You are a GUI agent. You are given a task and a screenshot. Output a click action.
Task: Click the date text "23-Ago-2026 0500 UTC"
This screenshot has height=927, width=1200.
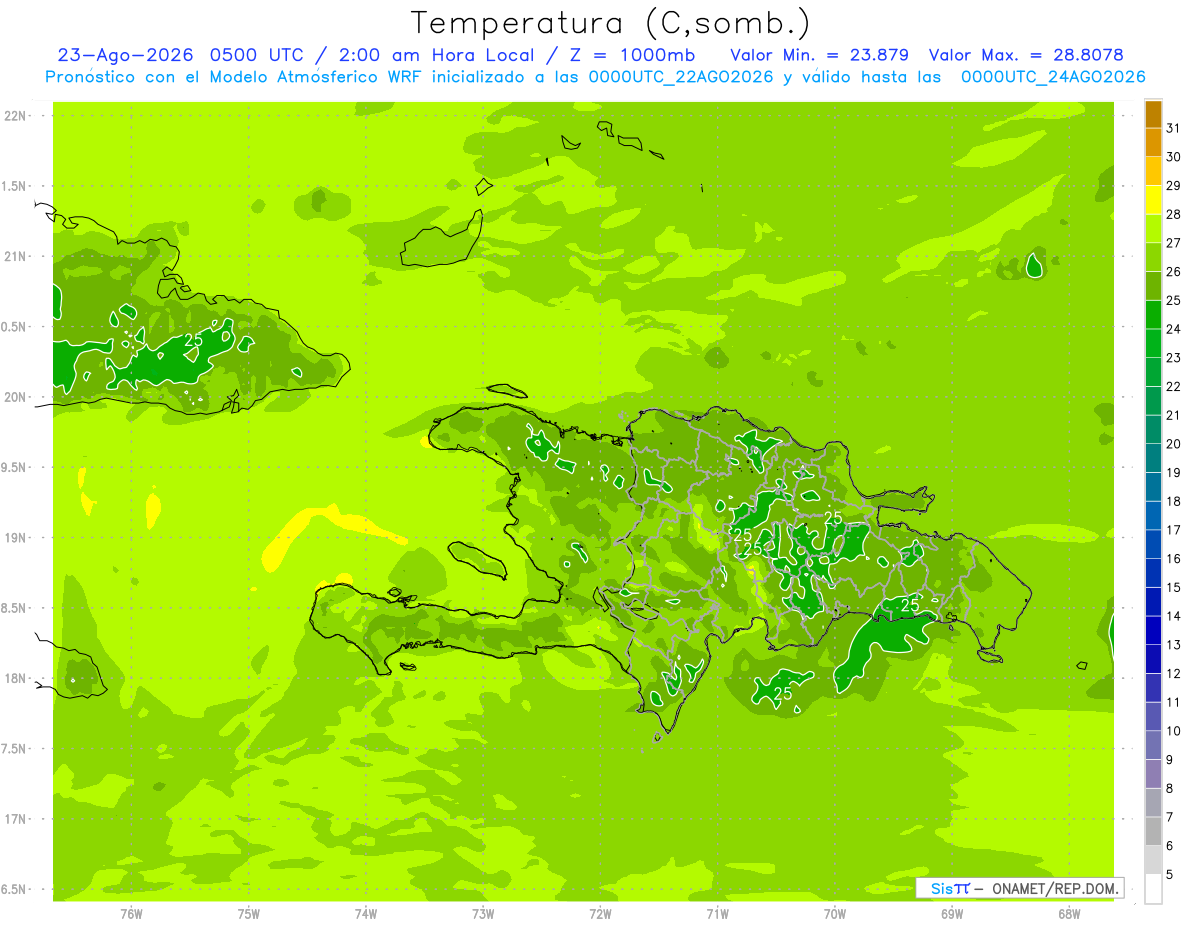[182, 55]
